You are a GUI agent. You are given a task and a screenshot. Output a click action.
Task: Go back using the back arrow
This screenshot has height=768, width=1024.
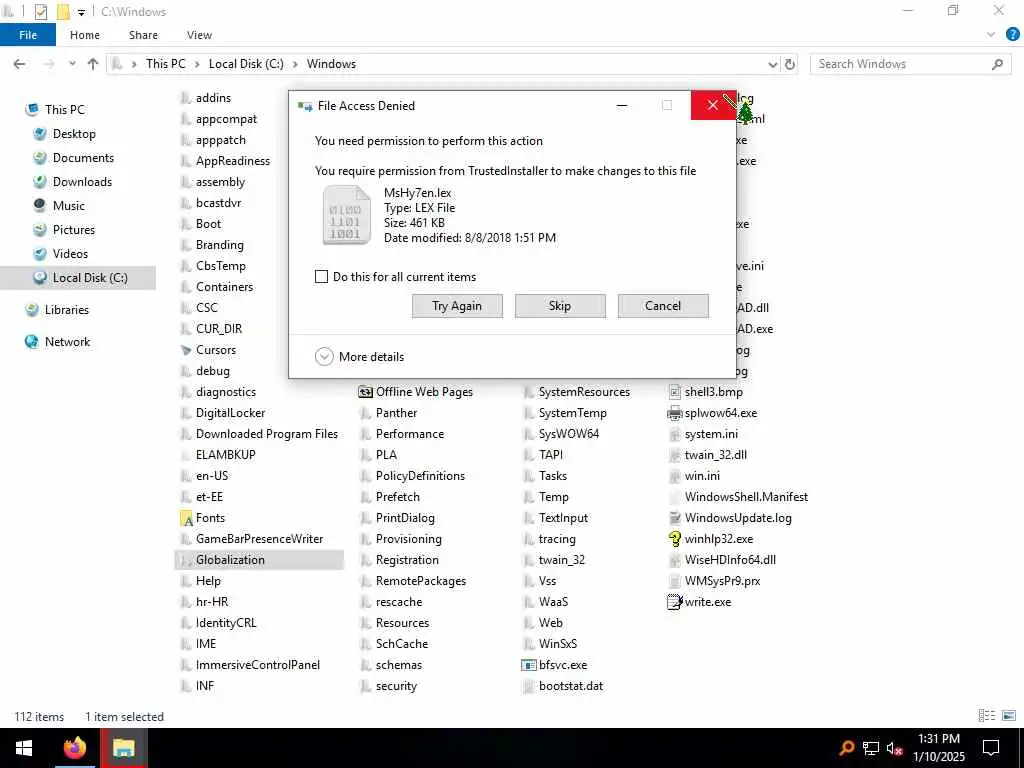(20, 64)
